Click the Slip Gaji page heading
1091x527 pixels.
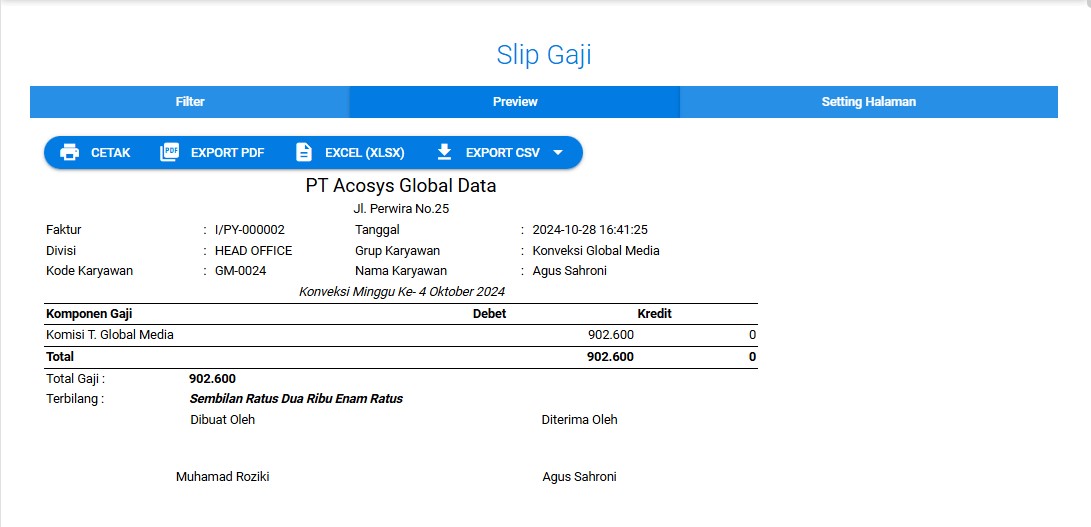pos(544,54)
